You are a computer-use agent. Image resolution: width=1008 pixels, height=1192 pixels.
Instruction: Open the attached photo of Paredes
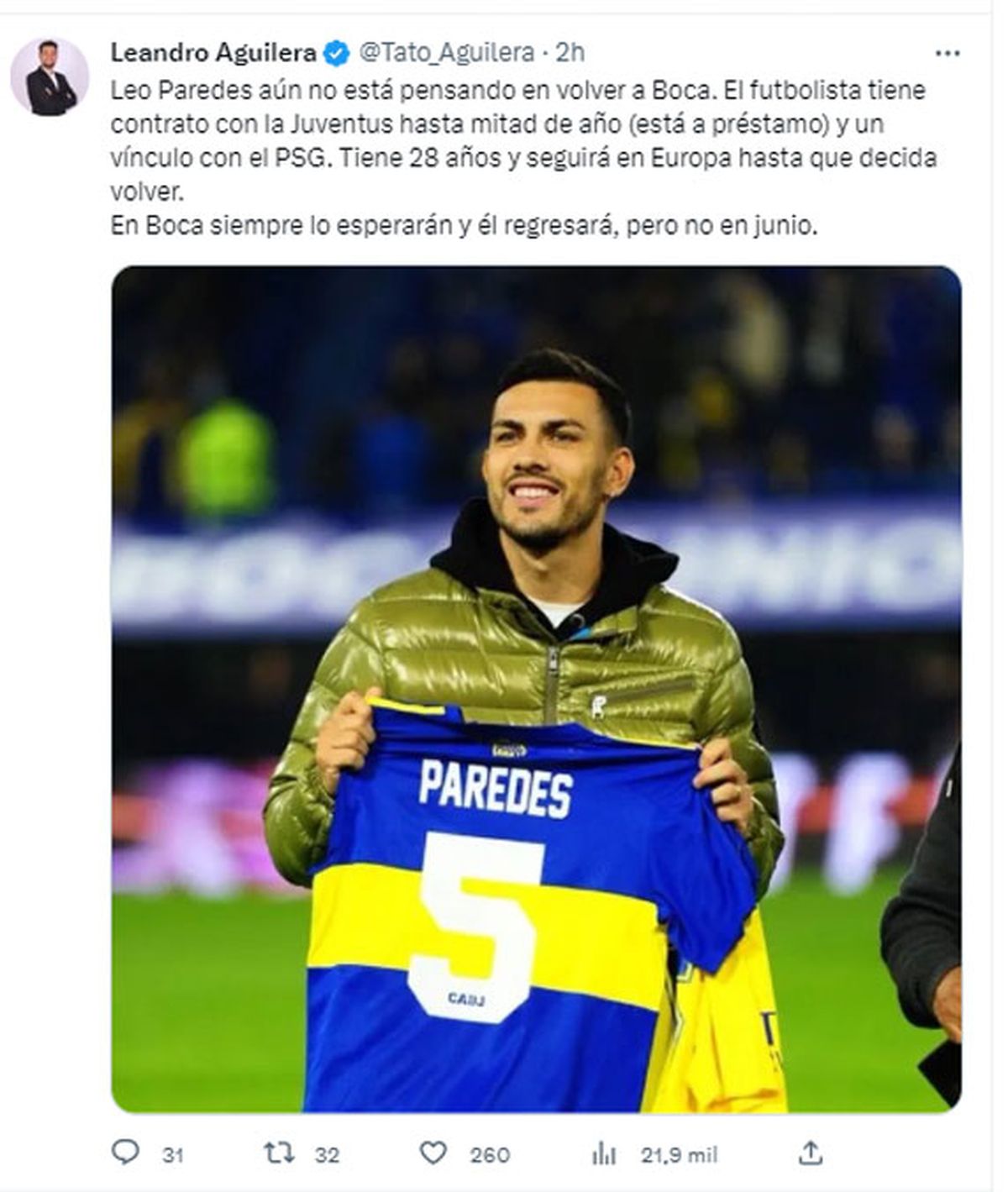click(537, 689)
